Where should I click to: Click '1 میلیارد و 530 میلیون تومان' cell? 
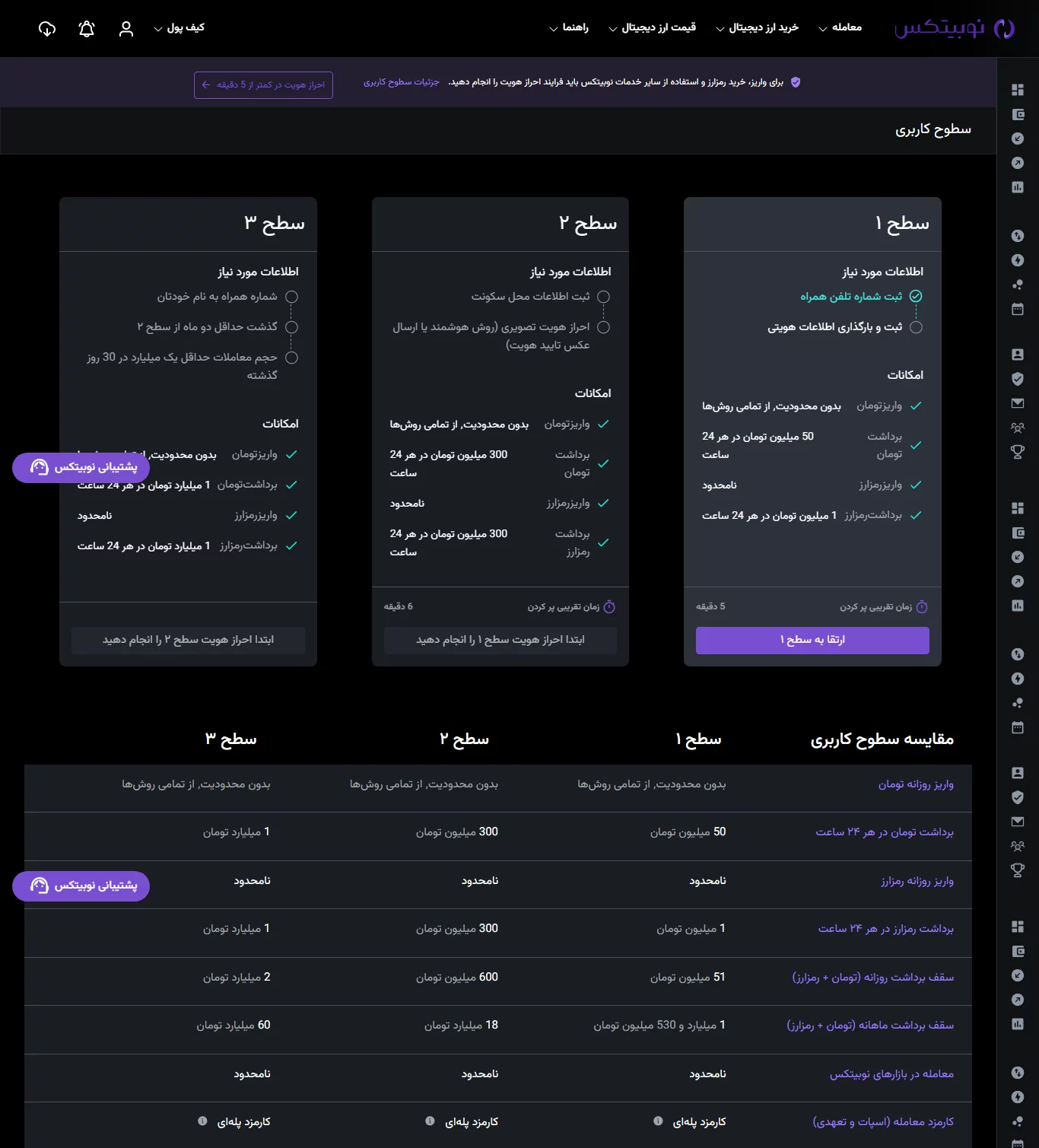tap(659, 1026)
